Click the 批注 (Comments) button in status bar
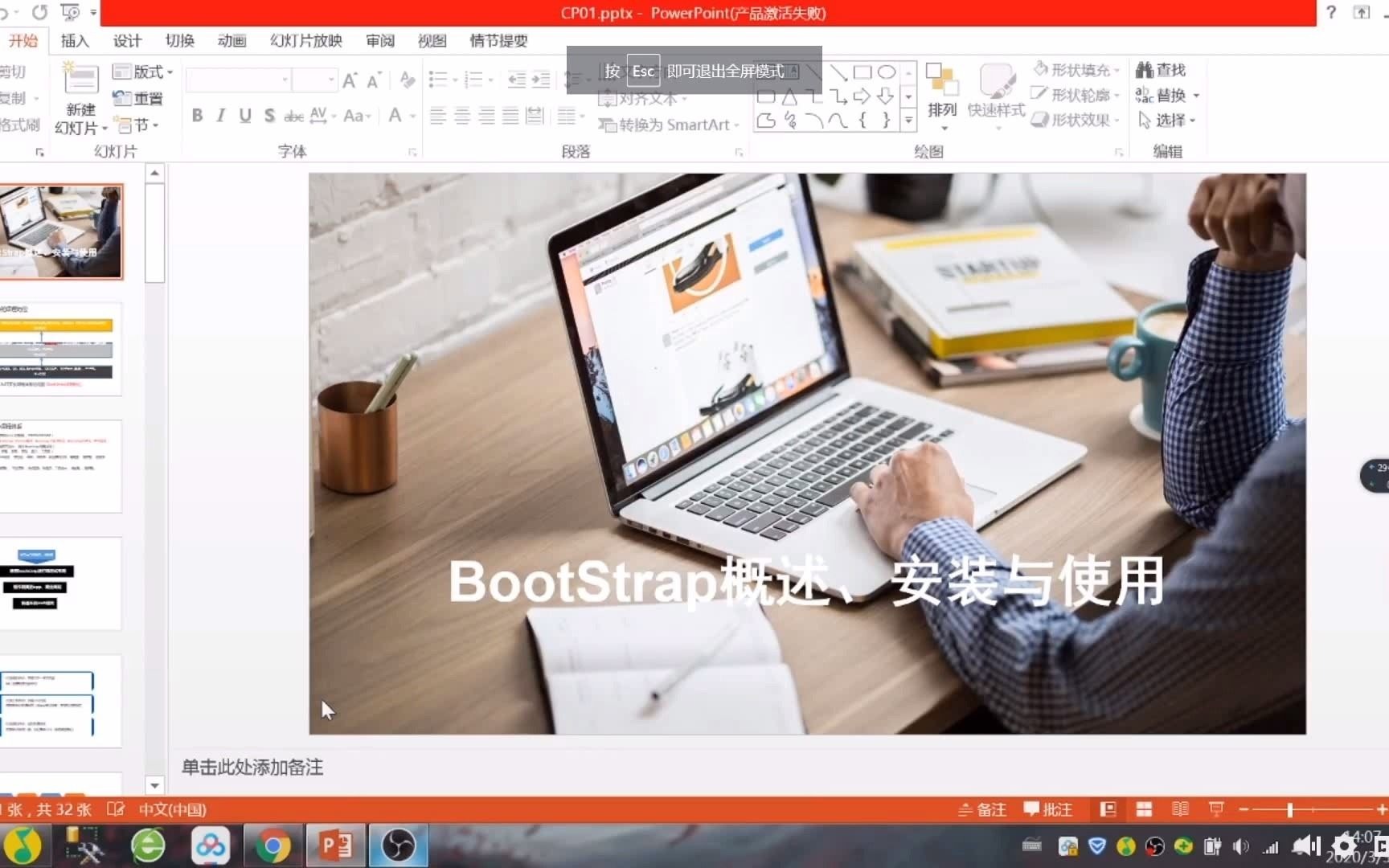 pyautogui.click(x=1047, y=809)
